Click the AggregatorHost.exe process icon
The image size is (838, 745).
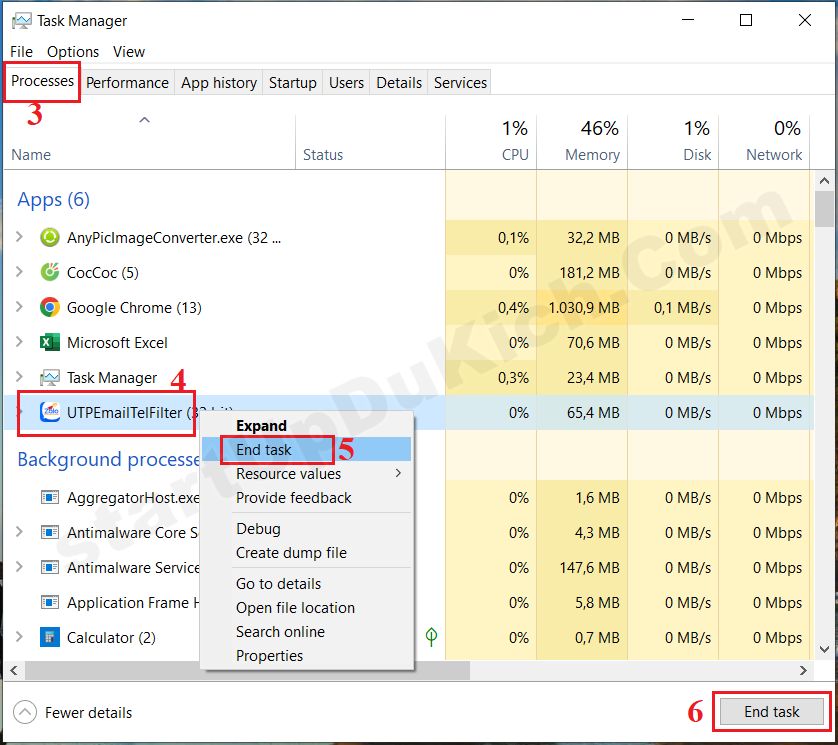(50, 498)
